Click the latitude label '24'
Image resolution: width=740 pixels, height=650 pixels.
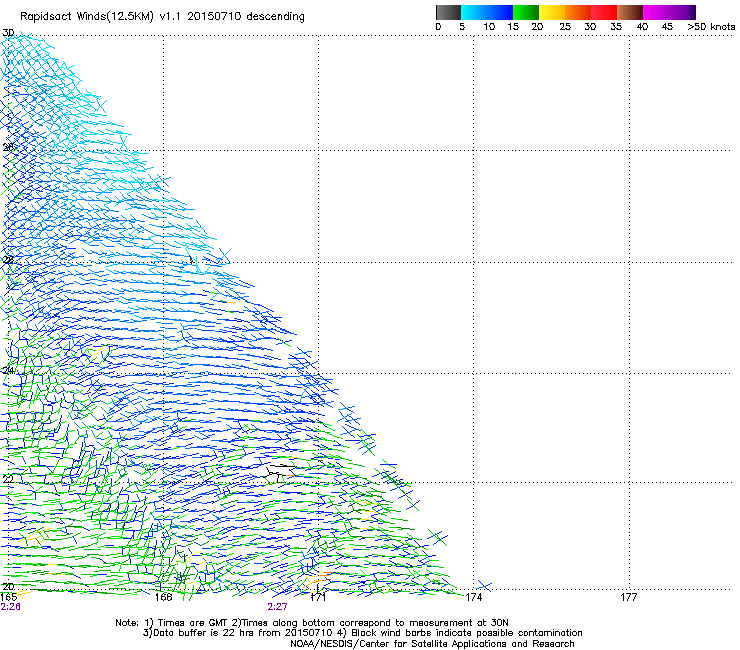(8, 370)
